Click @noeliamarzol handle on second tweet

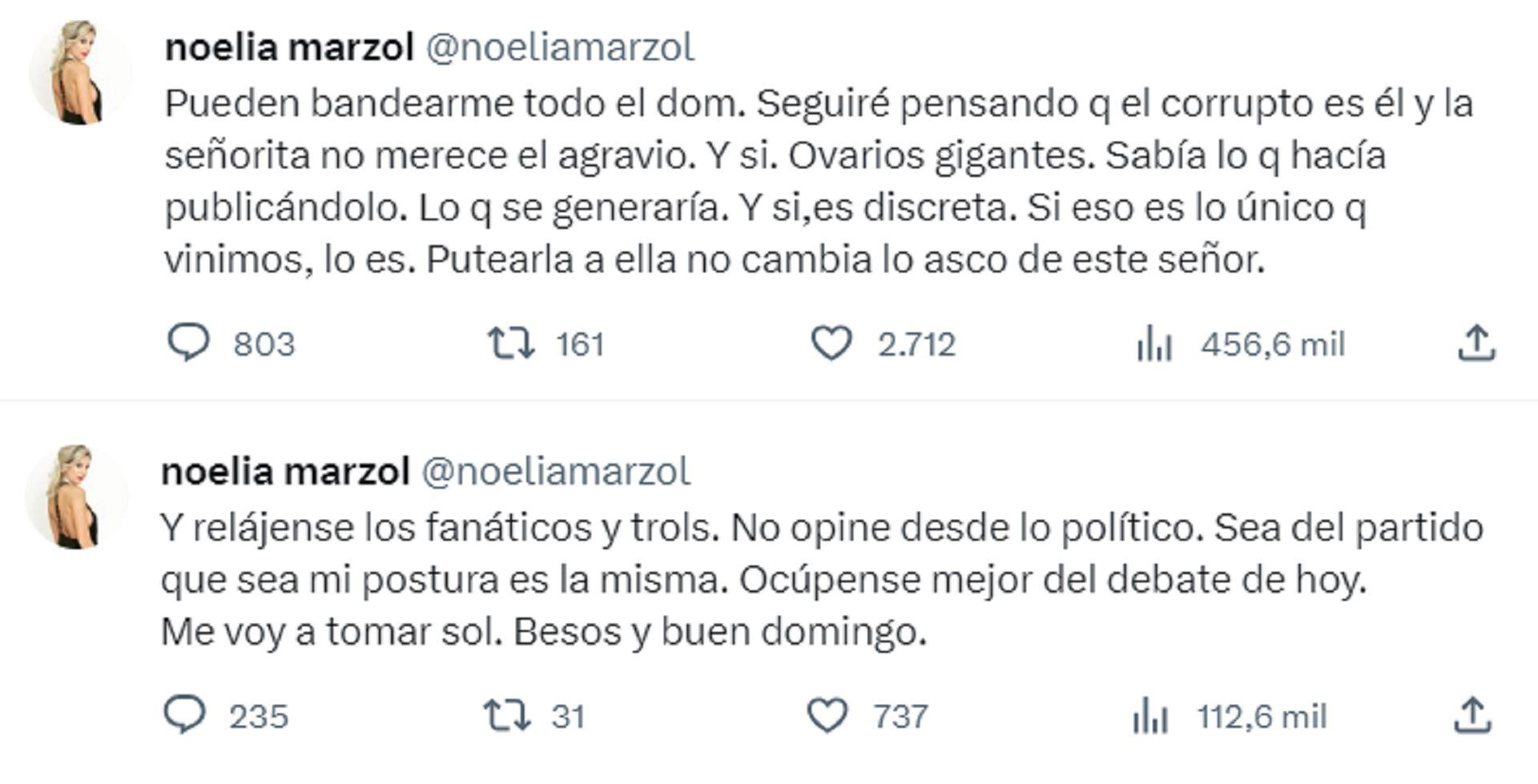click(556, 471)
